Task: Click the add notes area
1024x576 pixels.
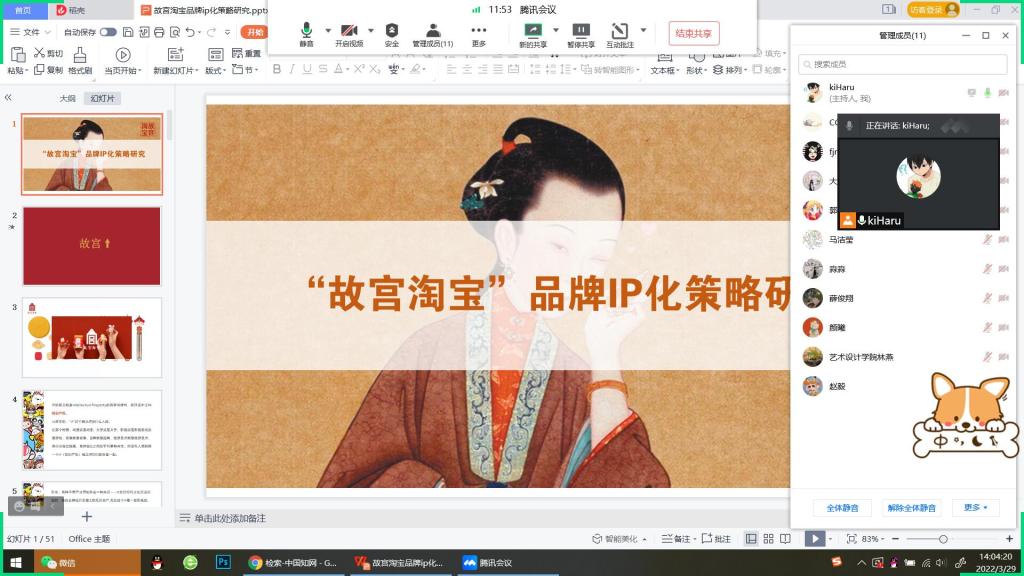Action: click(230, 518)
